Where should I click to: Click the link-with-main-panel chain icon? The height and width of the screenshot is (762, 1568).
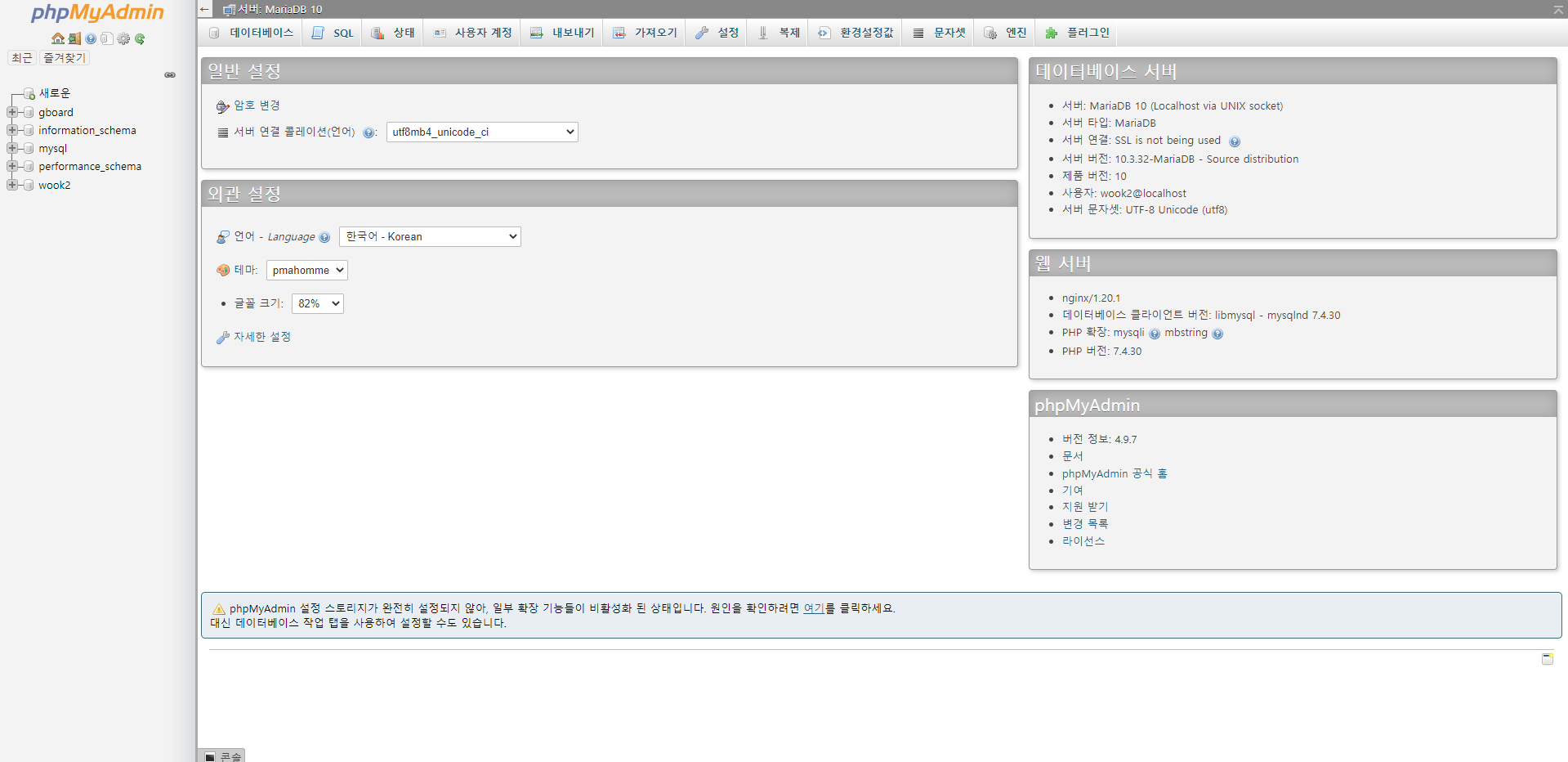[x=170, y=74]
